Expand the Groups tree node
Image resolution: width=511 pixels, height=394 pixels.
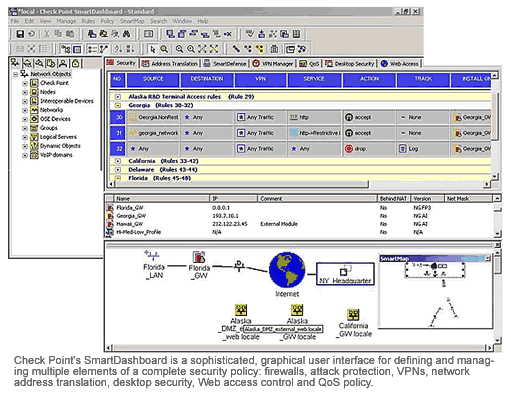click(25, 128)
